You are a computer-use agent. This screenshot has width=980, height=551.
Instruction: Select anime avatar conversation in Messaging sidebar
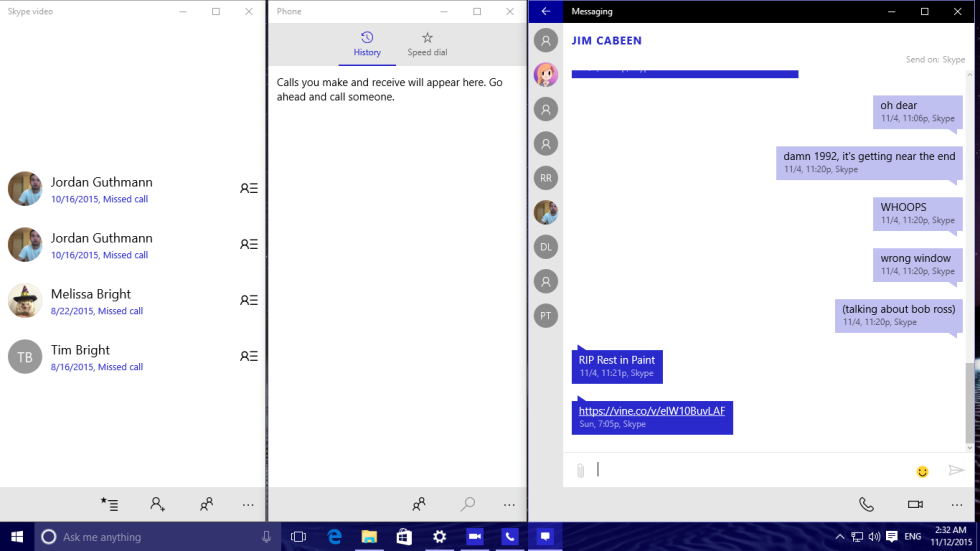point(546,75)
